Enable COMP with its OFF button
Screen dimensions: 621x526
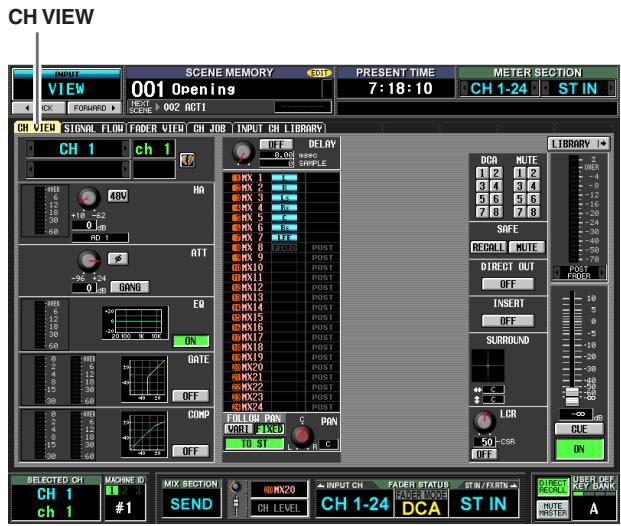click(191, 451)
